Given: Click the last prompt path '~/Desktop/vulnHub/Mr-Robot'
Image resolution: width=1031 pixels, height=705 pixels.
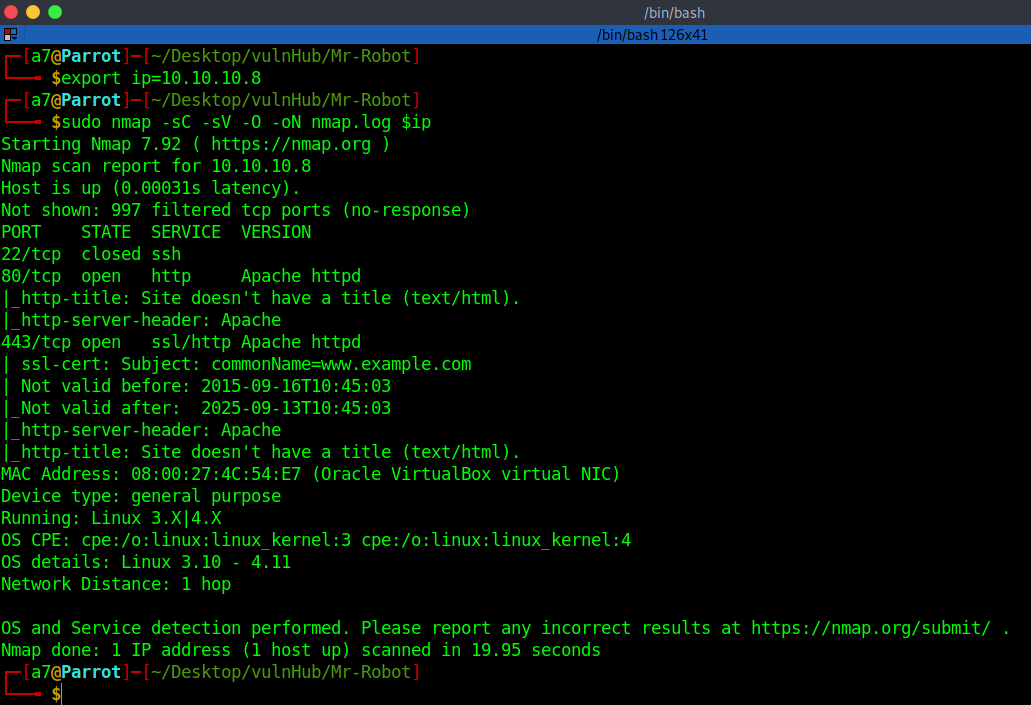Looking at the screenshot, I should (281, 672).
